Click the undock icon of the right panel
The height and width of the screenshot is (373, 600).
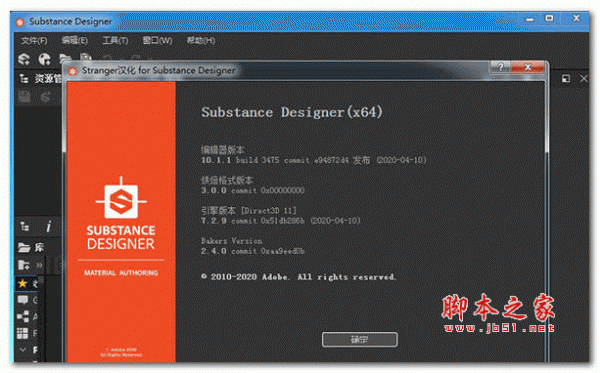click(x=566, y=79)
